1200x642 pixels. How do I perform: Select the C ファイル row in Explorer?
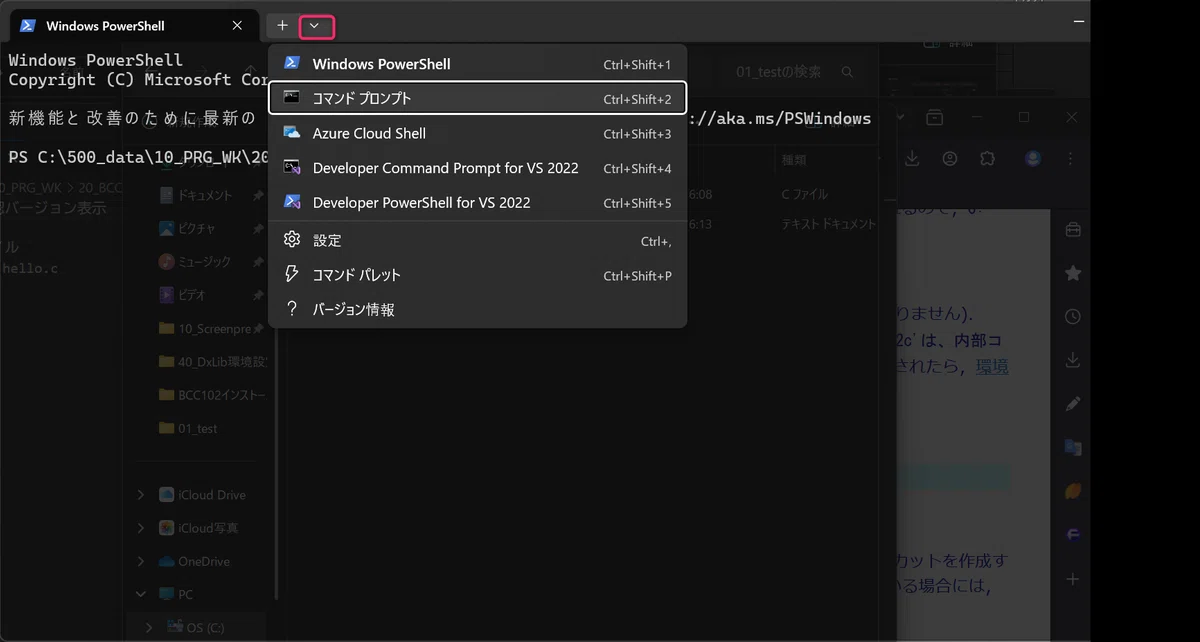pyautogui.click(x=805, y=194)
